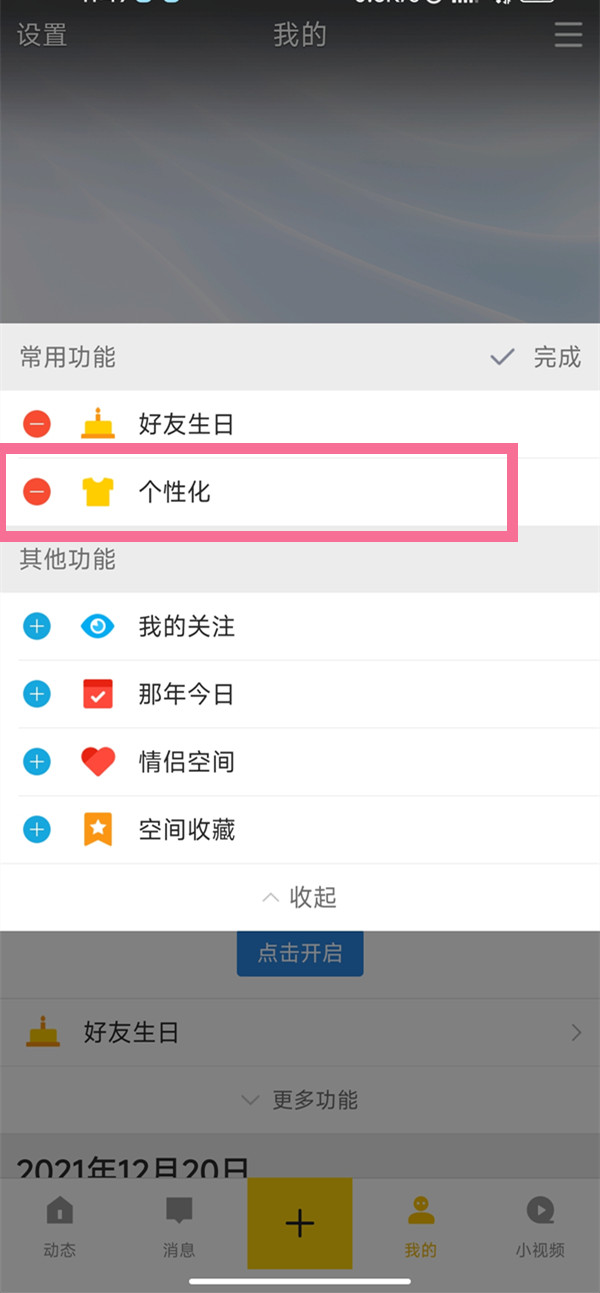Viewport: 600px width, 1293px height.
Task: Remove 好友生日 with red minus button
Action: (37, 424)
